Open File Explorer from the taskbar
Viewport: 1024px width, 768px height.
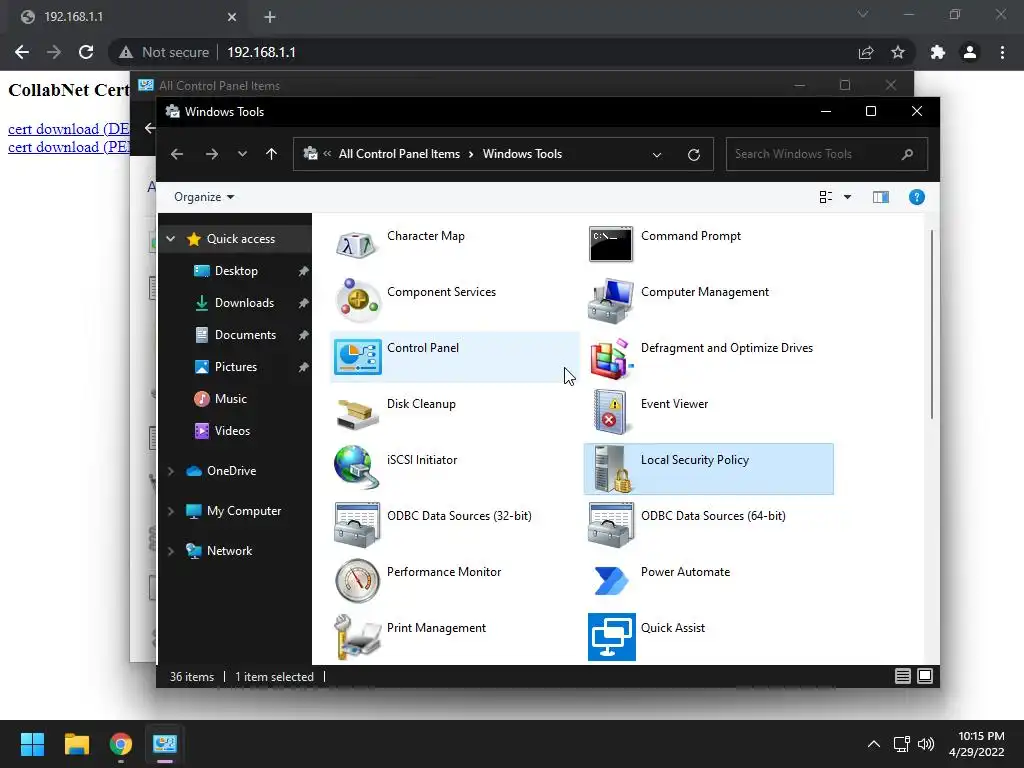click(76, 744)
